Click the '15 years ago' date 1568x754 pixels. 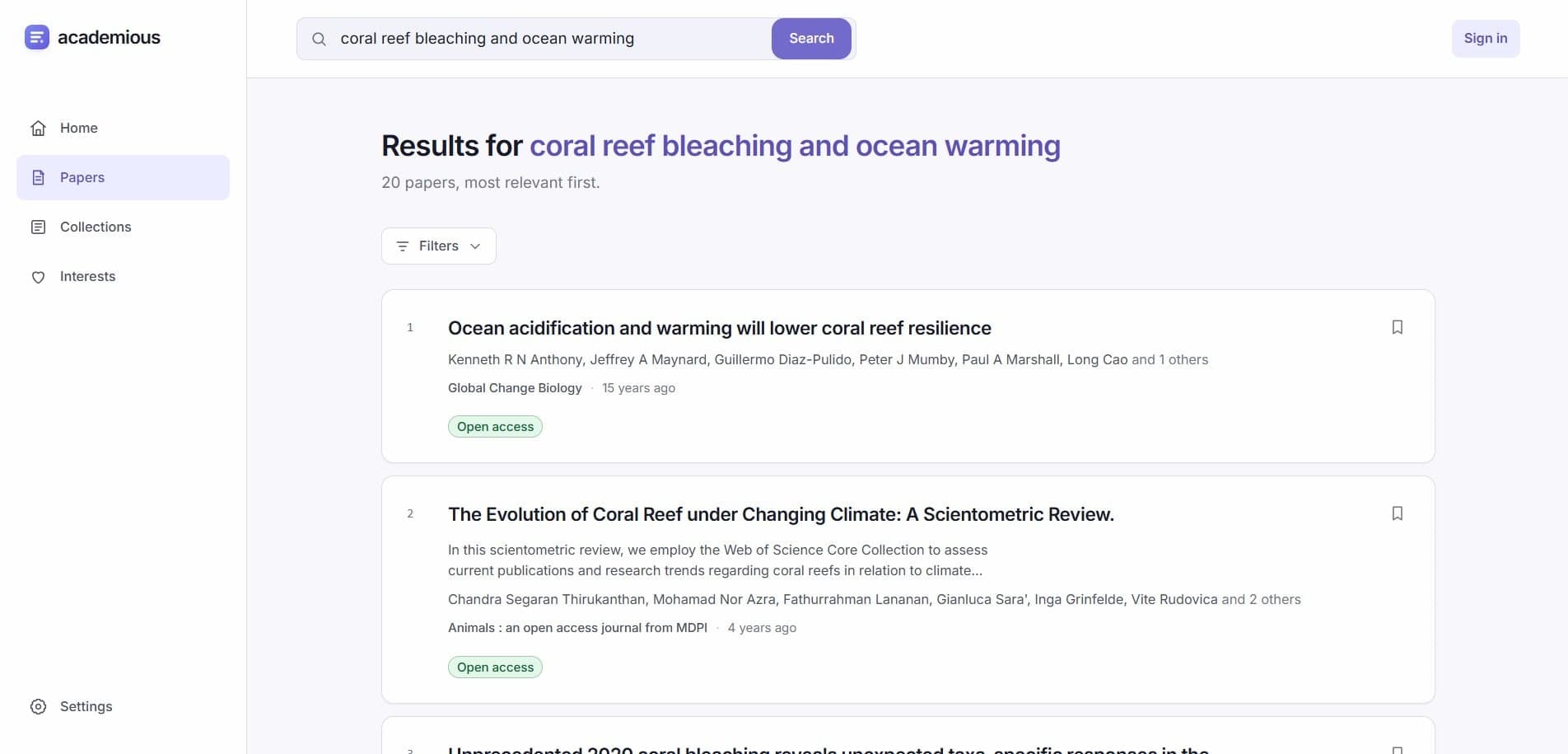click(638, 388)
